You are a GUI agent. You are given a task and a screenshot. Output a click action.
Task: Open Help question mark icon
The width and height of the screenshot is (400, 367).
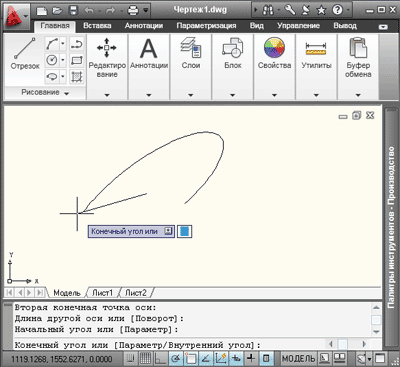[x=338, y=10]
